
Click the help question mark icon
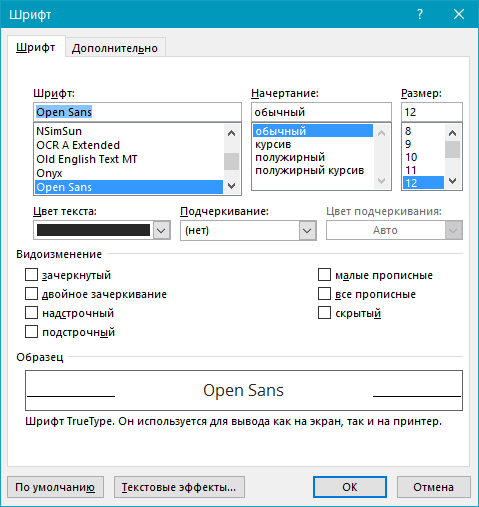420,14
